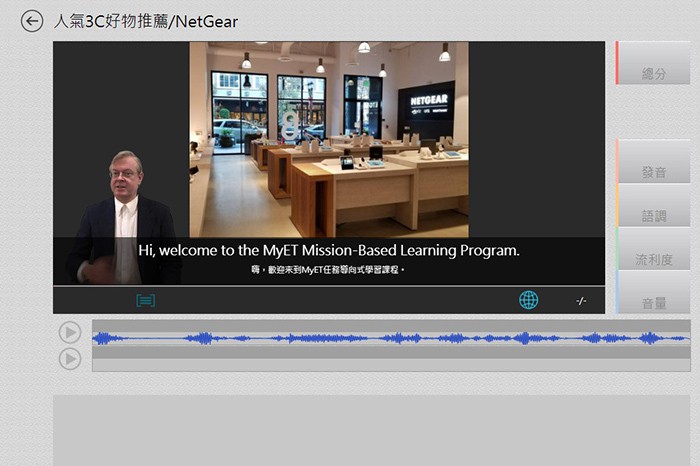Play the lower recorded audio track

(x=70, y=358)
